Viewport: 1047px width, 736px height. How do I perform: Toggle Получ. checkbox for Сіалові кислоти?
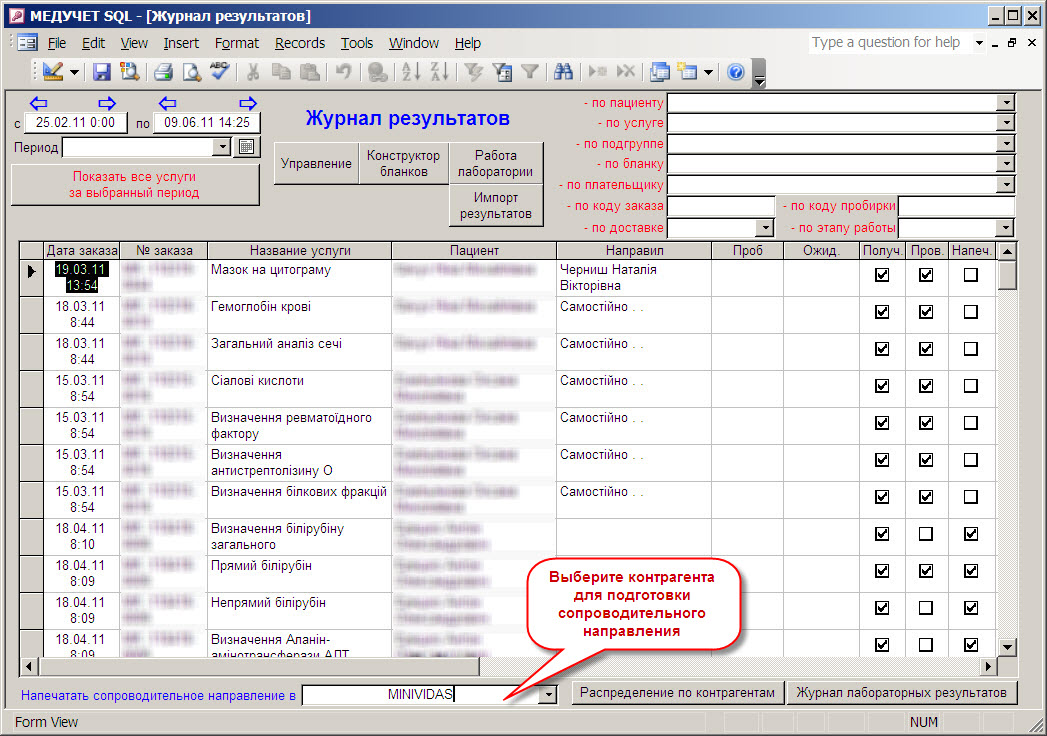882,386
